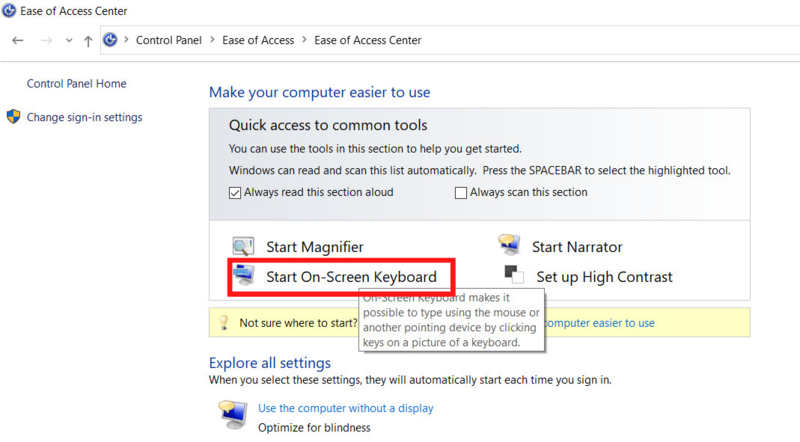The width and height of the screenshot is (800, 442).
Task: Select Control Panel in breadcrumb path
Action: tap(168, 40)
